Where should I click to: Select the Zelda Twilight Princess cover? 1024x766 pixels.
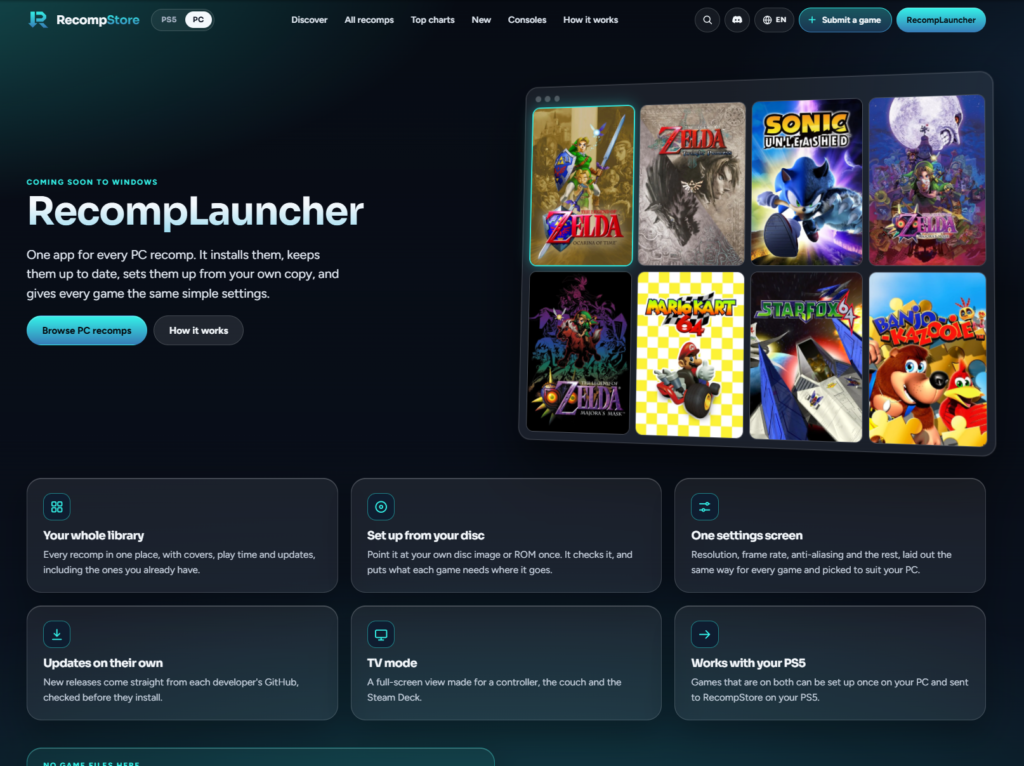pyautogui.click(x=692, y=184)
